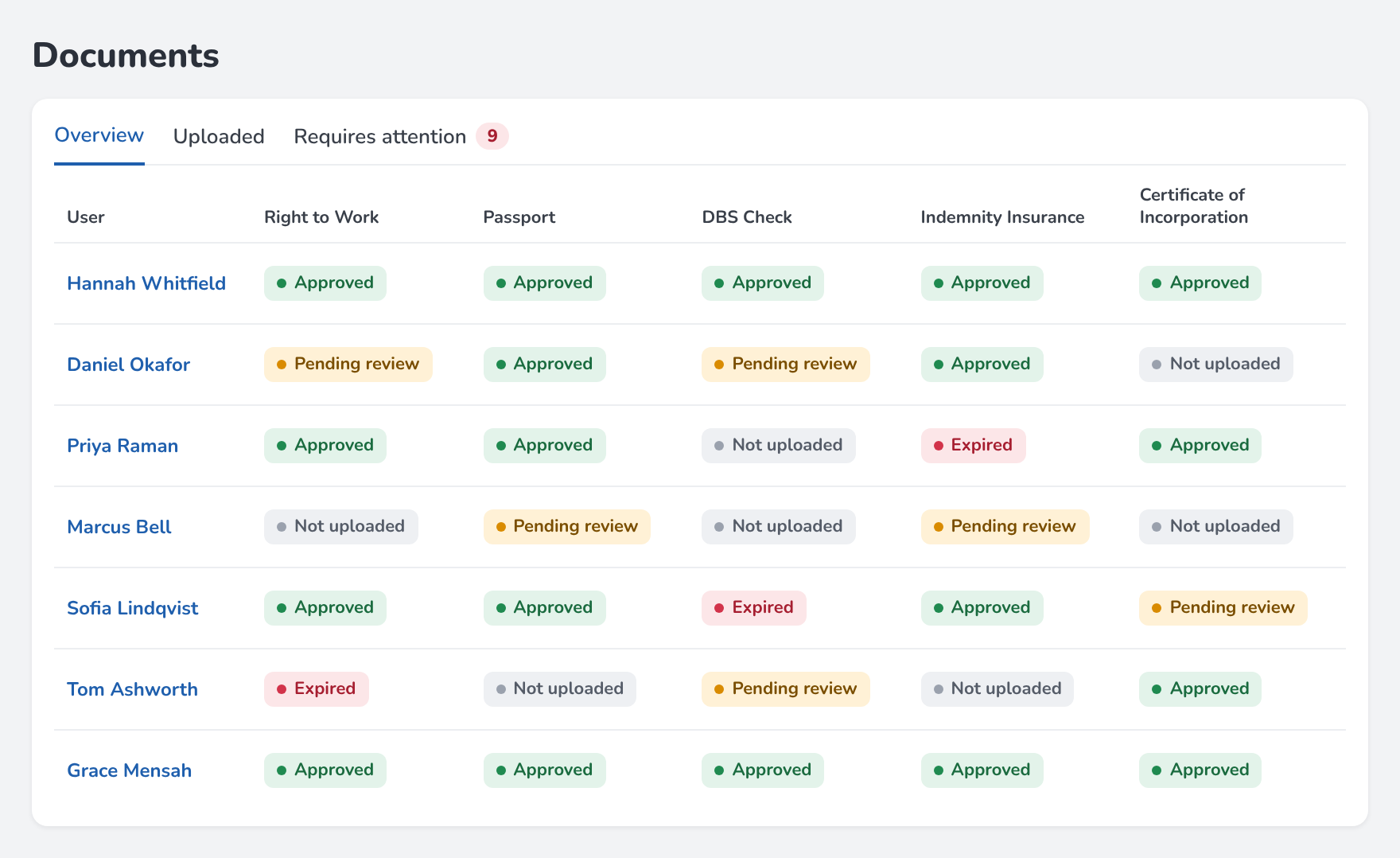
Task: Click Marcus Bell's Right to Work Not uploaded badge
Action: pyautogui.click(x=341, y=527)
